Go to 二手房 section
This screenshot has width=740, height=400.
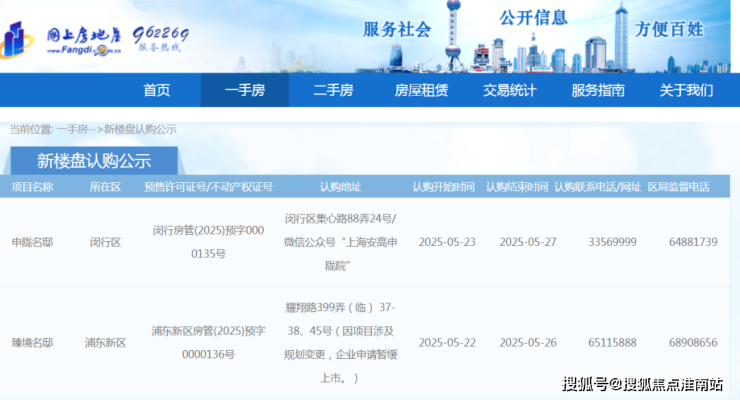[x=333, y=90]
